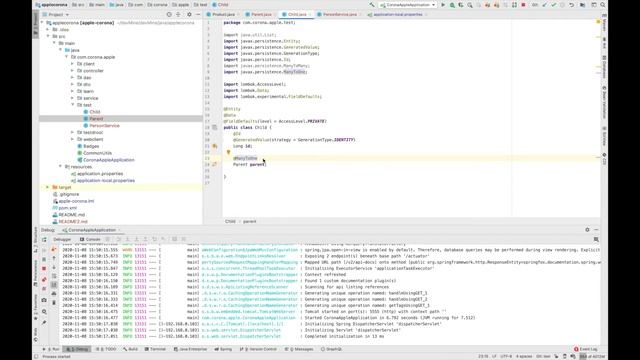Open the Run tool window button
Image resolution: width=640 pixels, height=360 pixels.
click(x=51, y=349)
